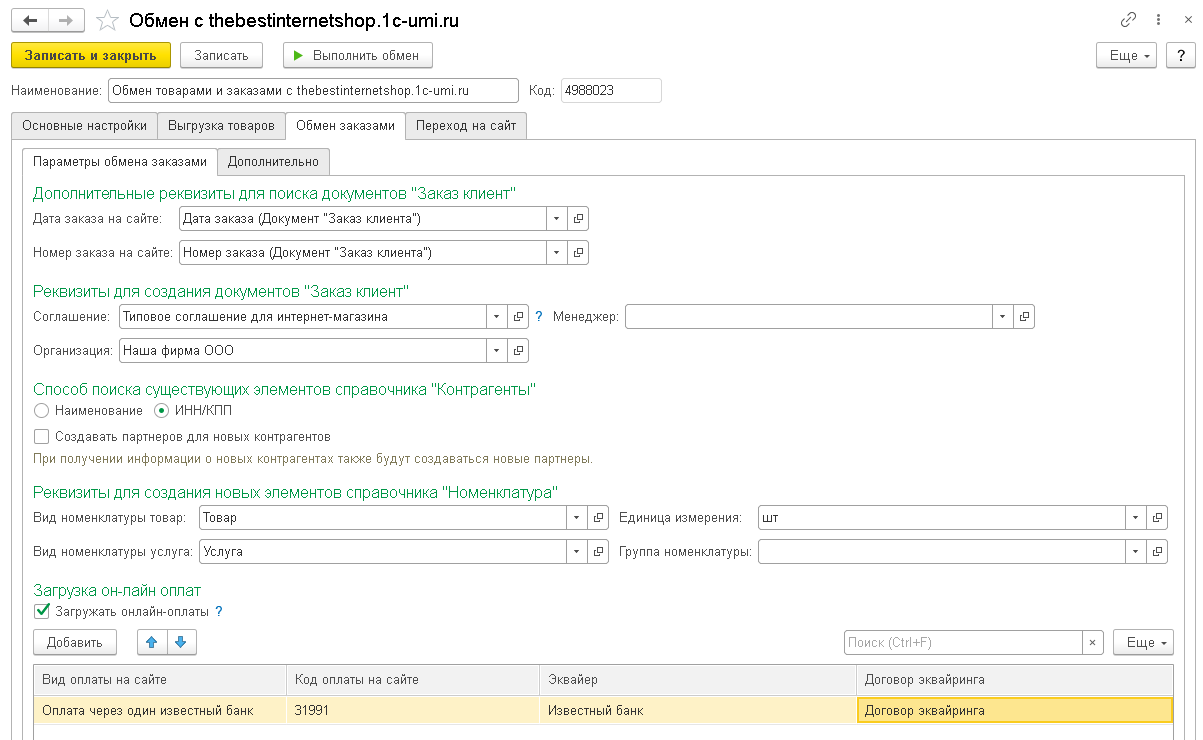Switch to the Выгрузка товаров tab
Screen dimensions: 1203x740
tap(221, 126)
